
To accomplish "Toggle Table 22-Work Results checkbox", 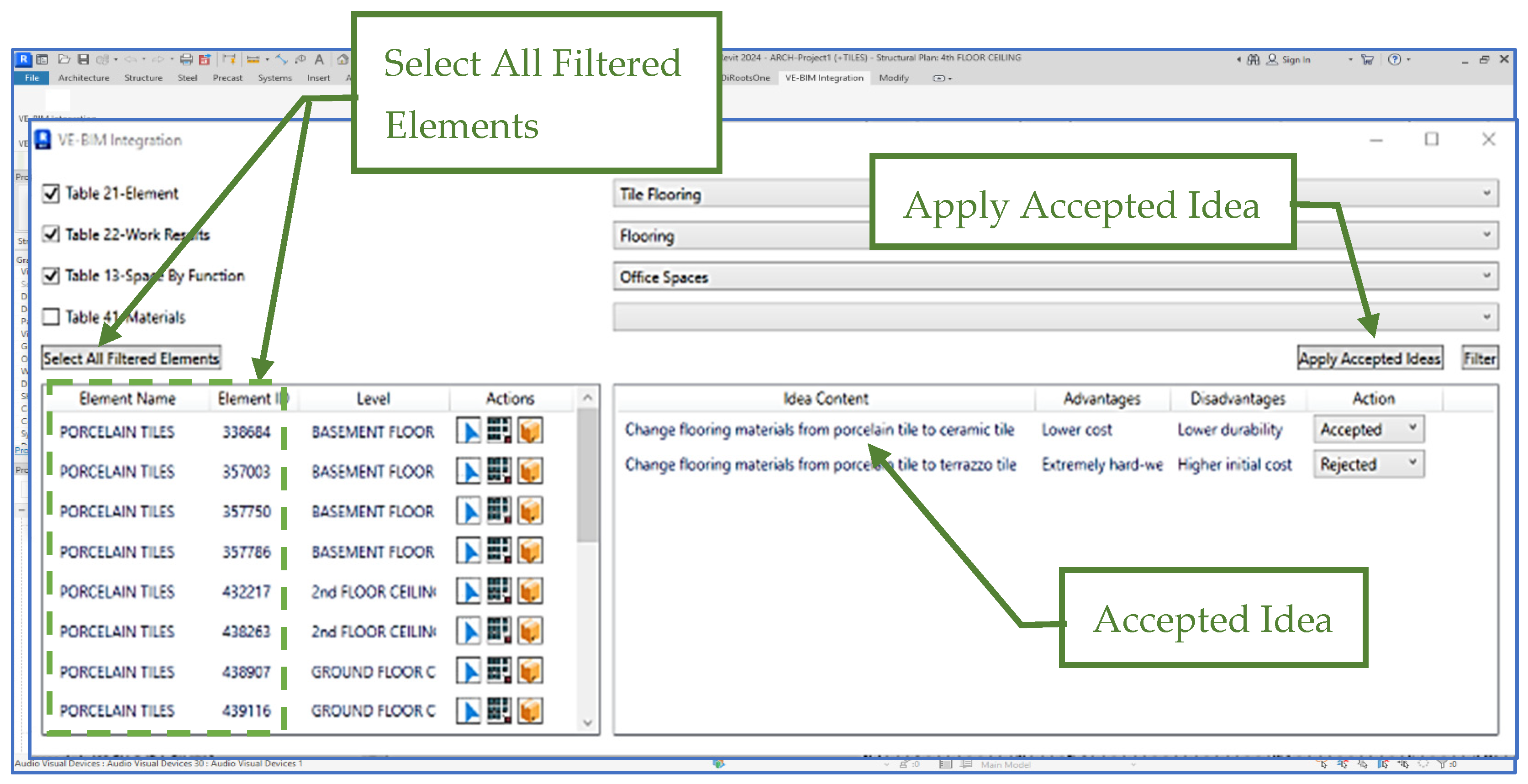I will (52, 234).
